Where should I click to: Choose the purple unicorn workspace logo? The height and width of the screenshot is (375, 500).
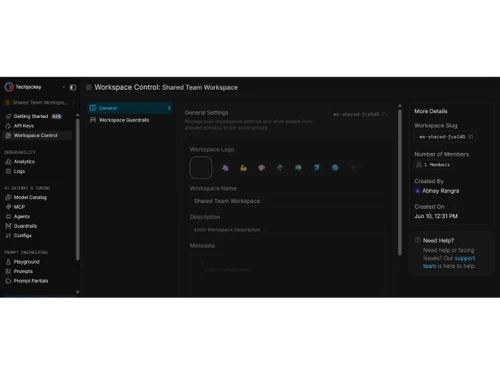pyautogui.click(x=225, y=168)
